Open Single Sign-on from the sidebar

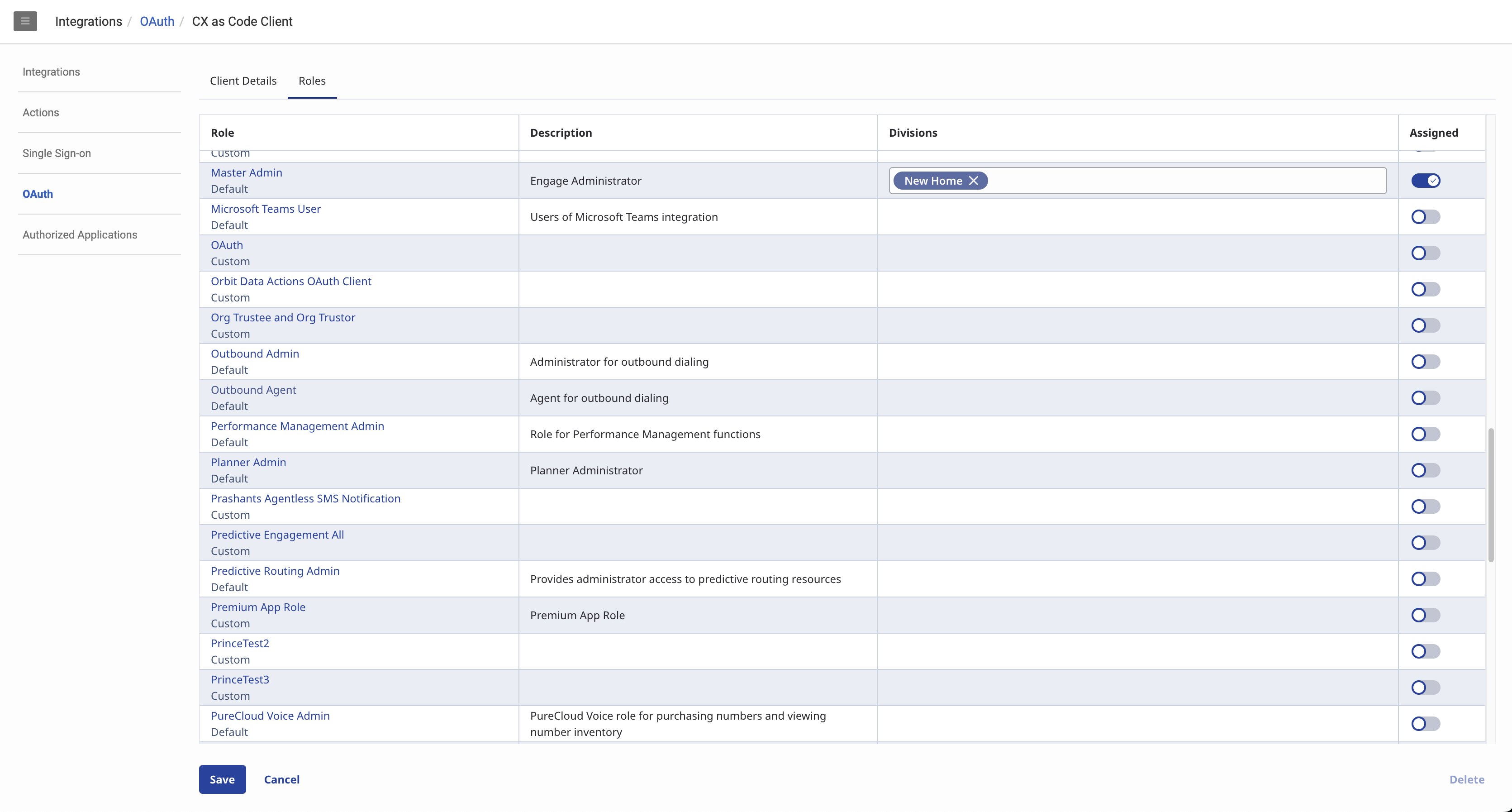click(57, 153)
